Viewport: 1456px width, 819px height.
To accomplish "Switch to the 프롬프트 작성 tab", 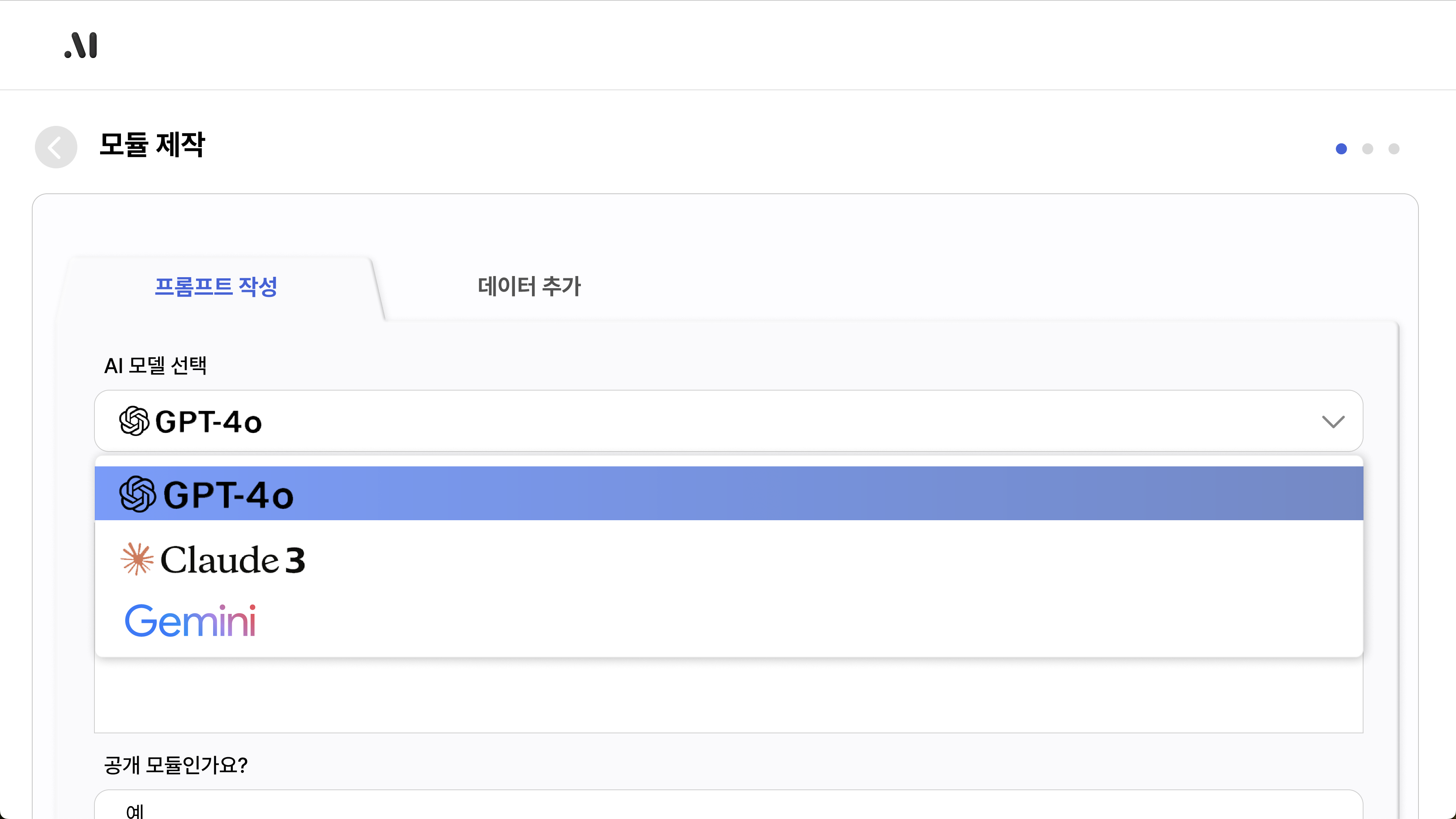I will pyautogui.click(x=216, y=287).
